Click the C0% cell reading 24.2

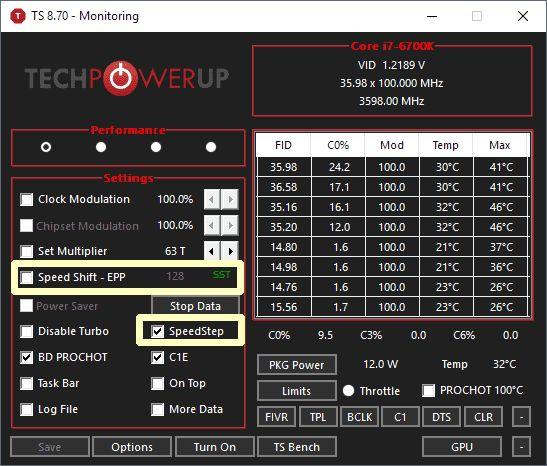pos(339,167)
